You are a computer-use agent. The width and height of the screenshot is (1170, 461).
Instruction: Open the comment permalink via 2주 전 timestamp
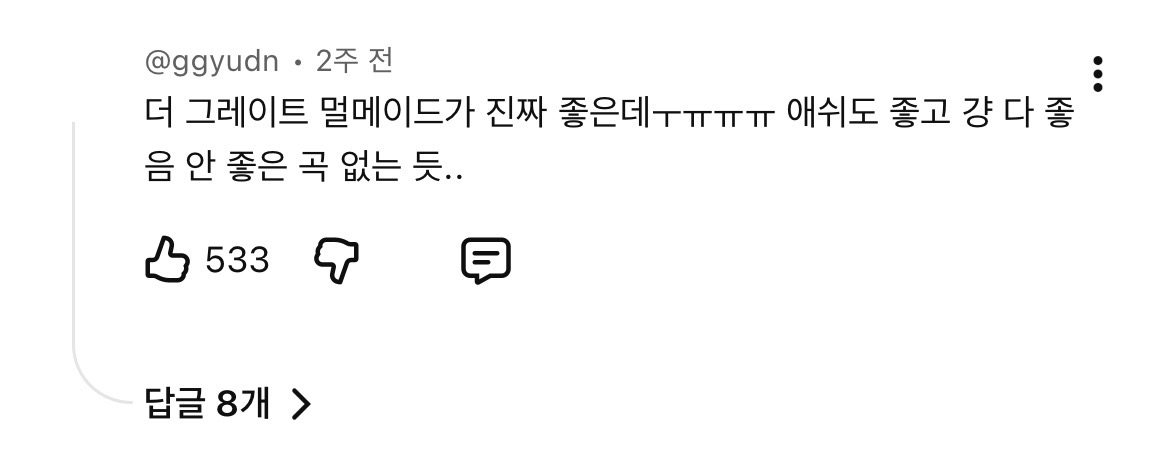354,61
